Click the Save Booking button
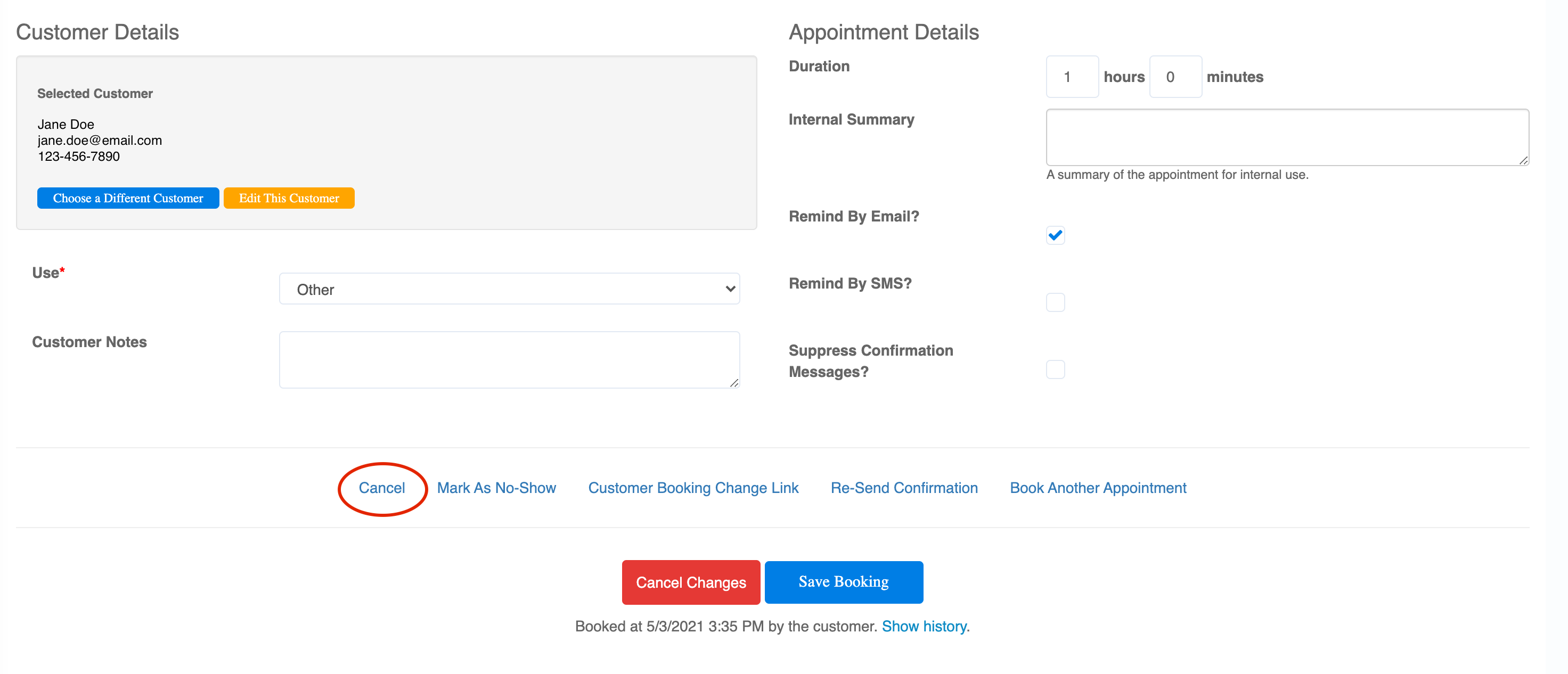1568x674 pixels. pos(843,582)
